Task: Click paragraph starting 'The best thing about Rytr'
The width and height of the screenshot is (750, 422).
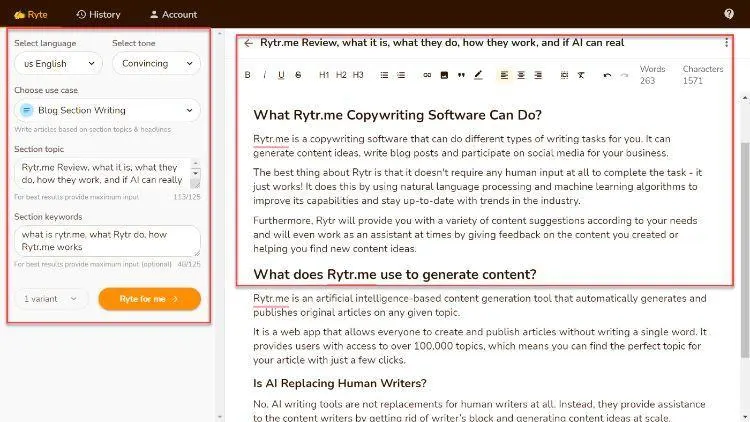Action: (477, 187)
